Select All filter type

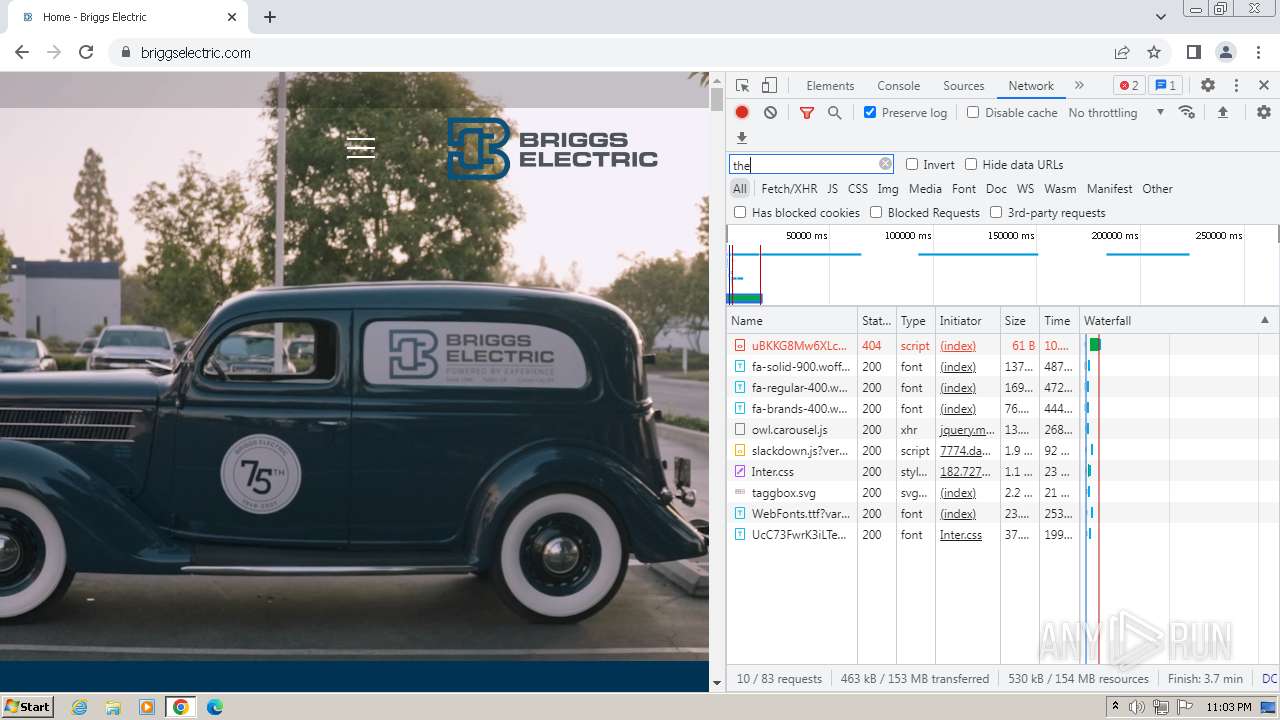[x=740, y=189]
